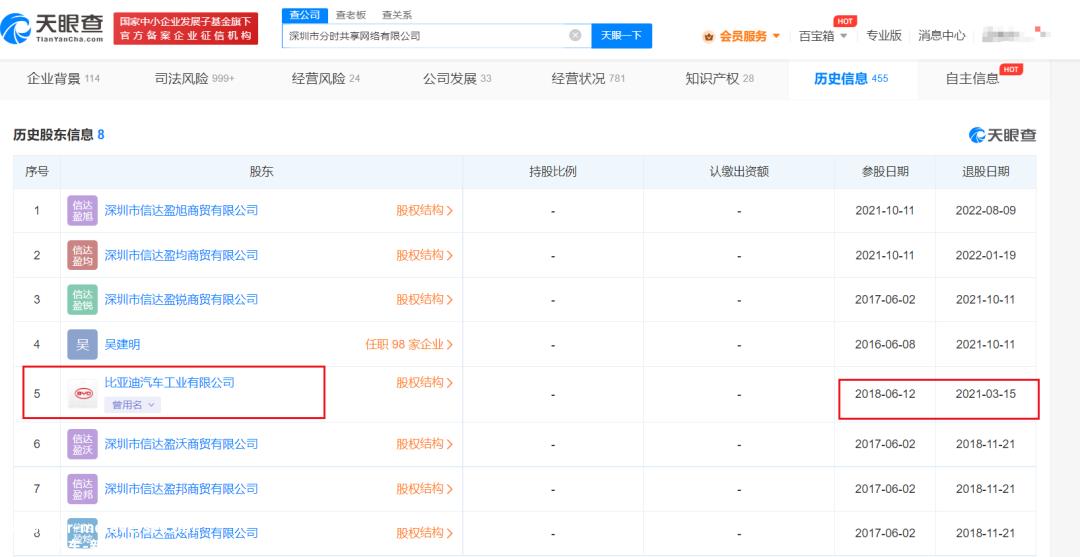Click the 2022-08-09 exit date cell
The width and height of the screenshot is (1080, 557).
(986, 211)
